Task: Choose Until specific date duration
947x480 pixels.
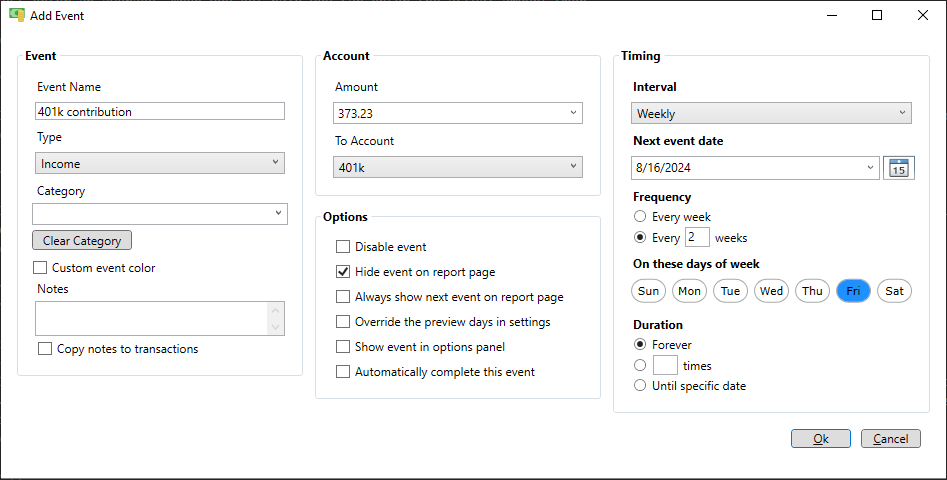Action: pos(640,385)
